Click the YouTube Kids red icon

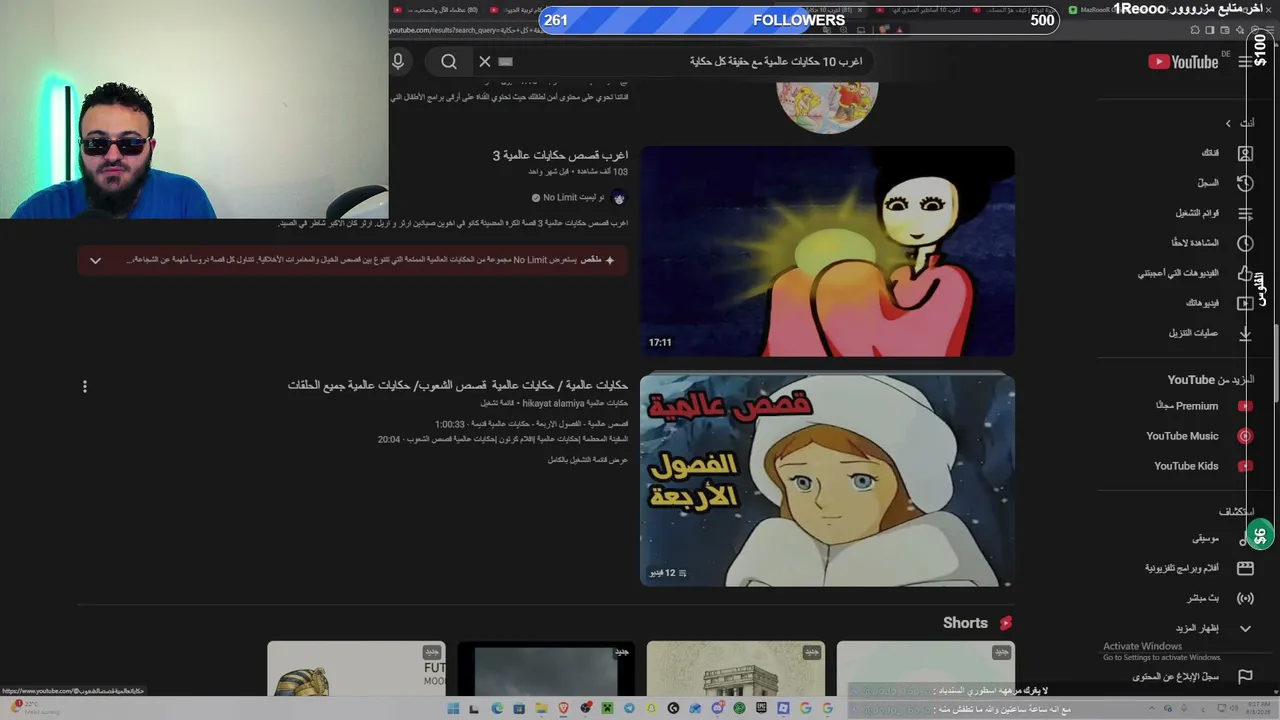1245,466
